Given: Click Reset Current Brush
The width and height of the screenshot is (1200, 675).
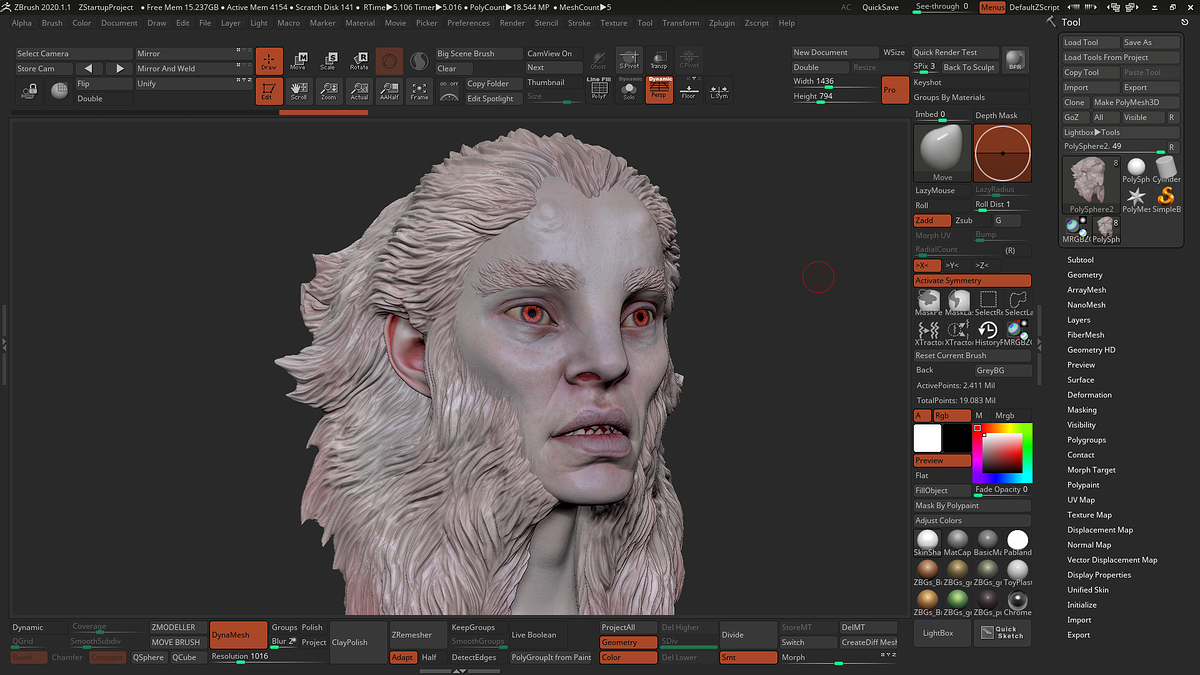Looking at the screenshot, I should tap(971, 355).
